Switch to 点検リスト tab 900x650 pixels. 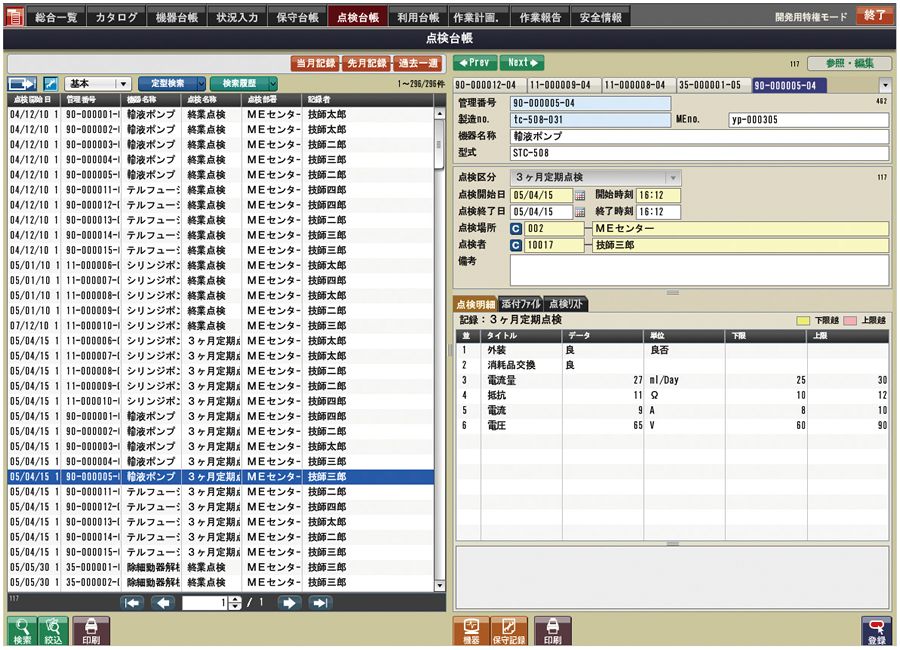tap(566, 304)
